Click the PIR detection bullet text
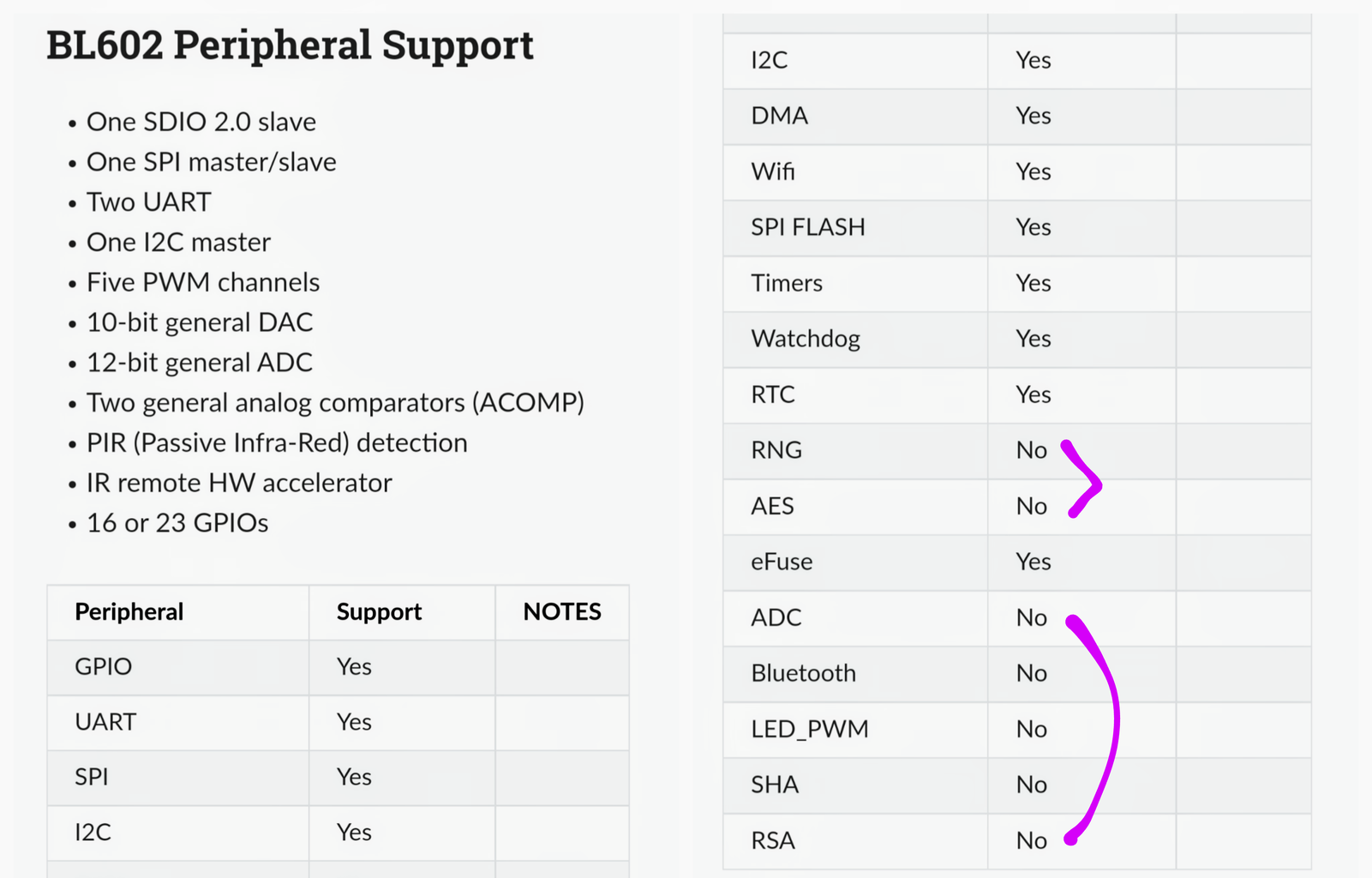This screenshot has height=878, width=1372. pos(277,442)
